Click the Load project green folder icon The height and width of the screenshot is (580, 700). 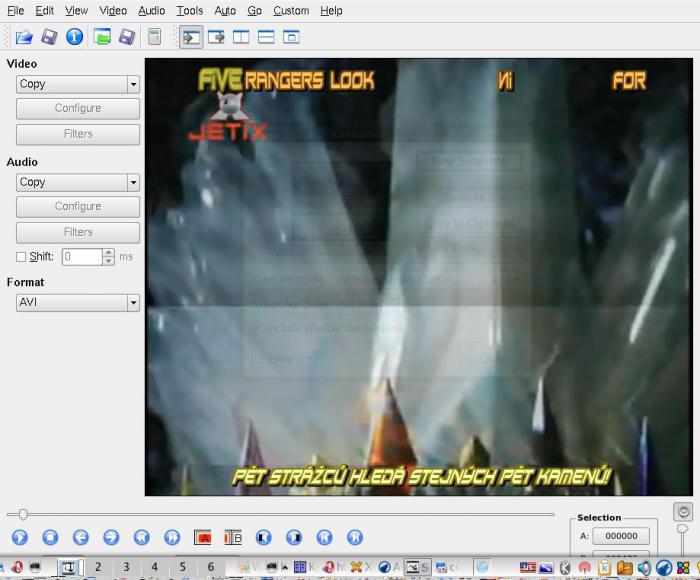click(x=102, y=37)
